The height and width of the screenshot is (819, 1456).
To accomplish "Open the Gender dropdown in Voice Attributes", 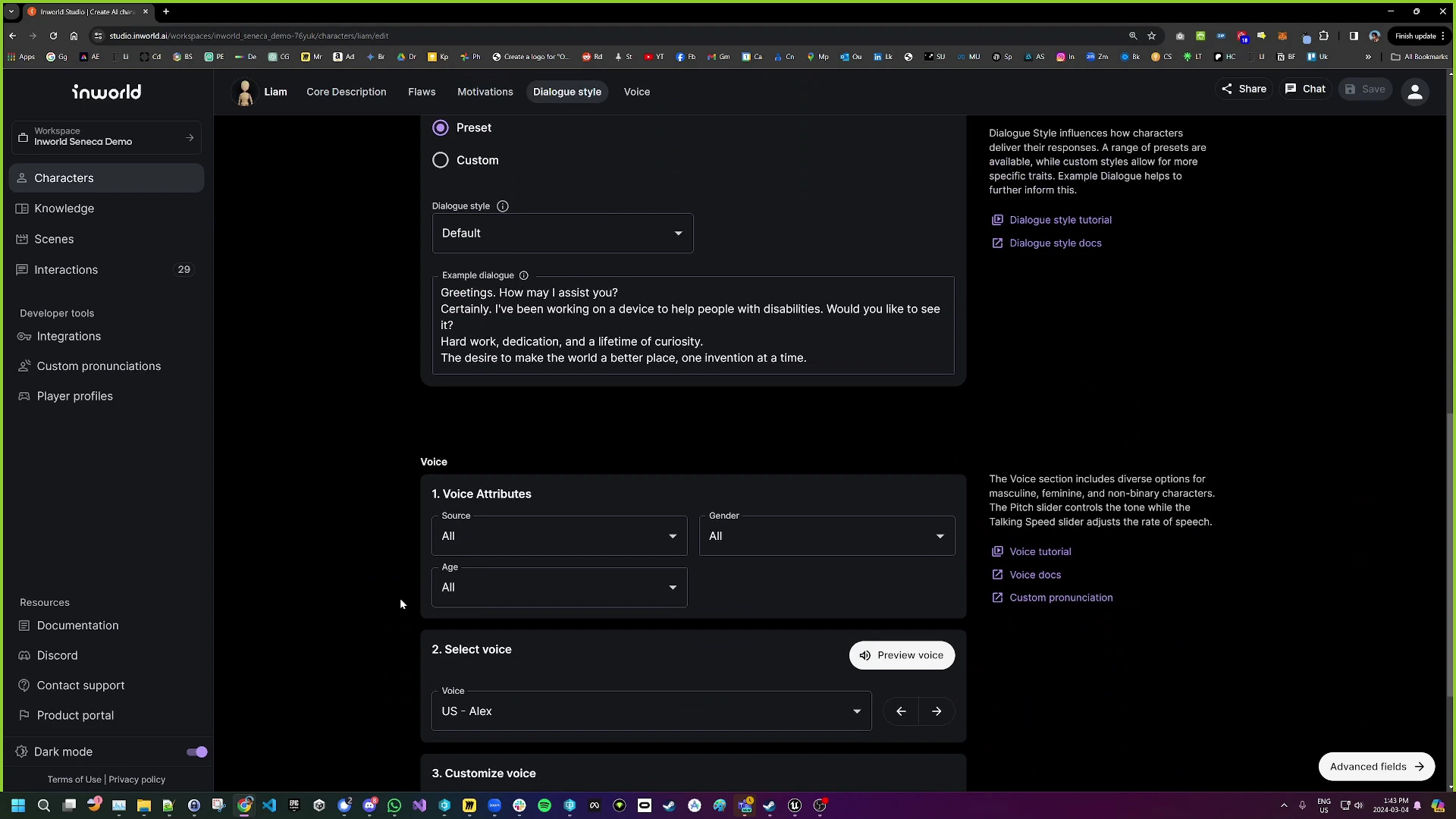I will point(827,536).
